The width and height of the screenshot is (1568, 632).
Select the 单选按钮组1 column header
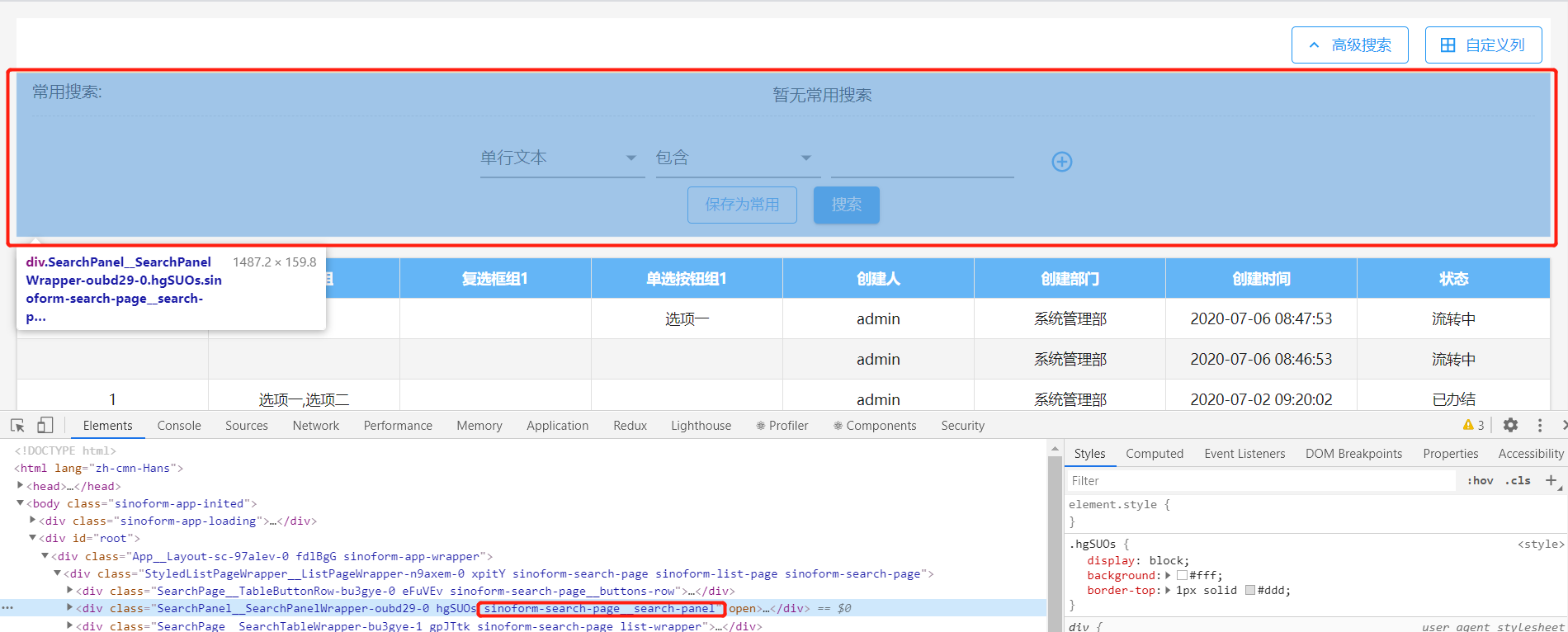(687, 279)
